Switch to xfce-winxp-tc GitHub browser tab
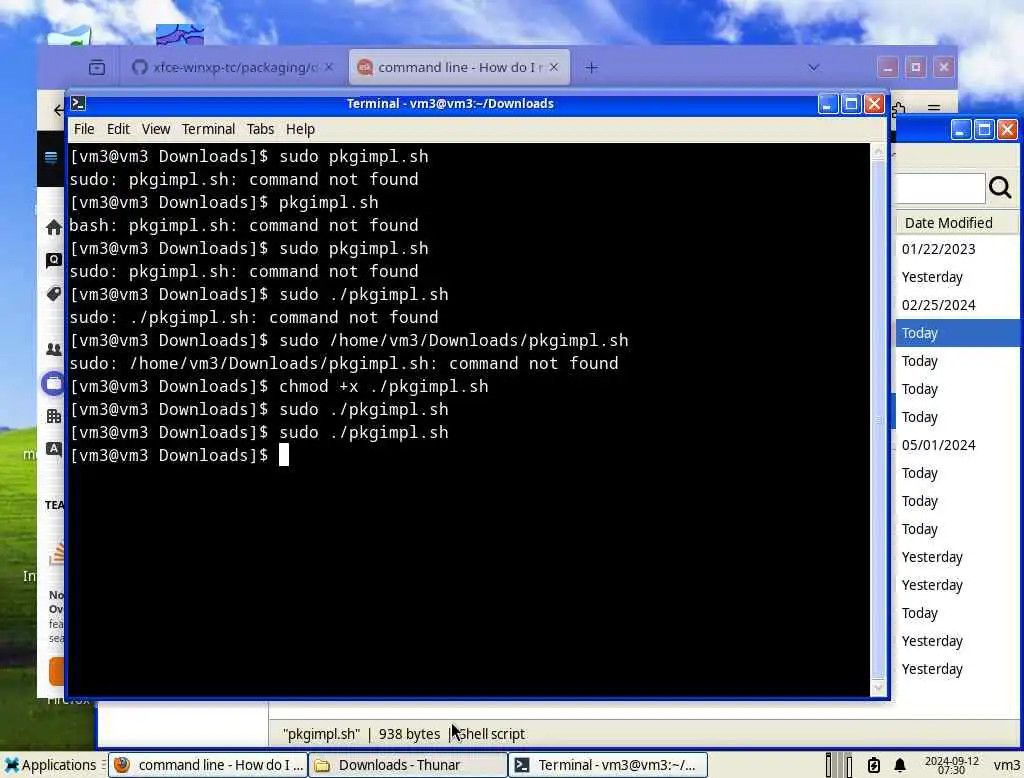The height and width of the screenshot is (778, 1024). click(232, 67)
